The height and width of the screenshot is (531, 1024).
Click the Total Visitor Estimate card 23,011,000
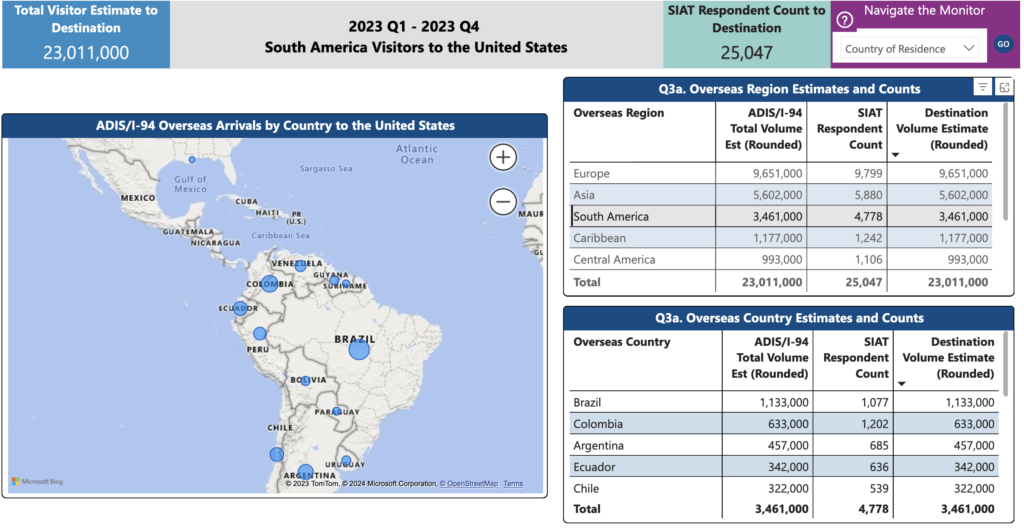(86, 35)
